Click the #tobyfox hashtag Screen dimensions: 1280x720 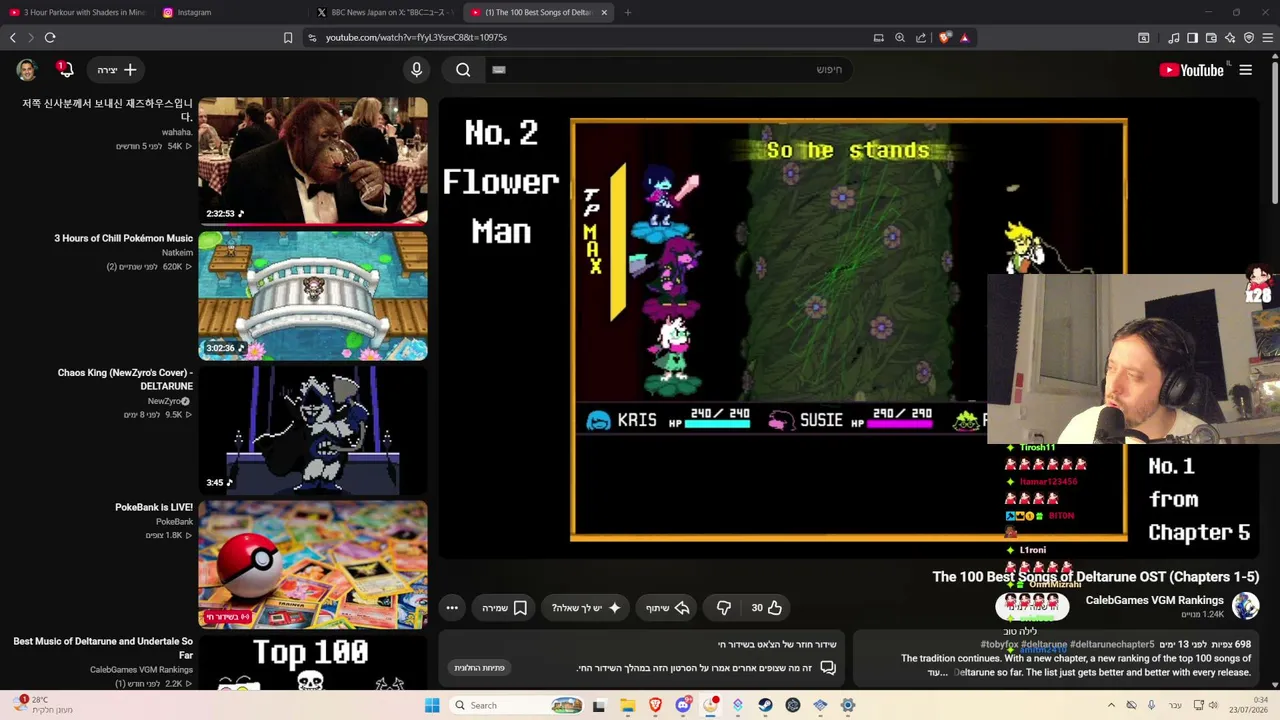1000,645
